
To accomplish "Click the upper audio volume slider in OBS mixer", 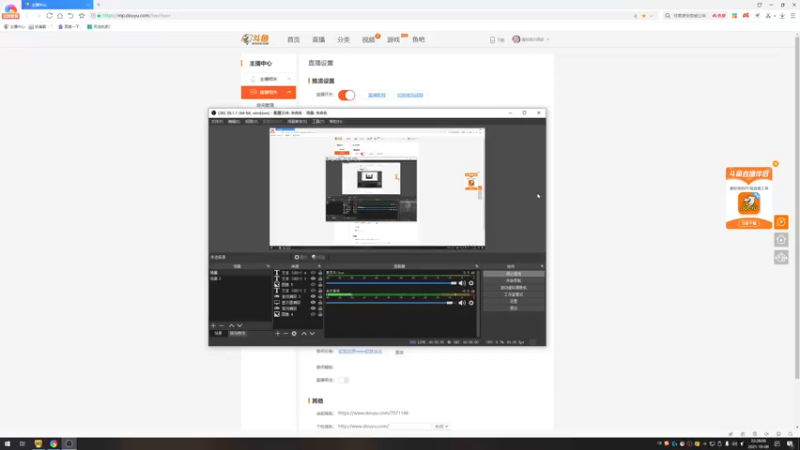I will click(x=391, y=283).
